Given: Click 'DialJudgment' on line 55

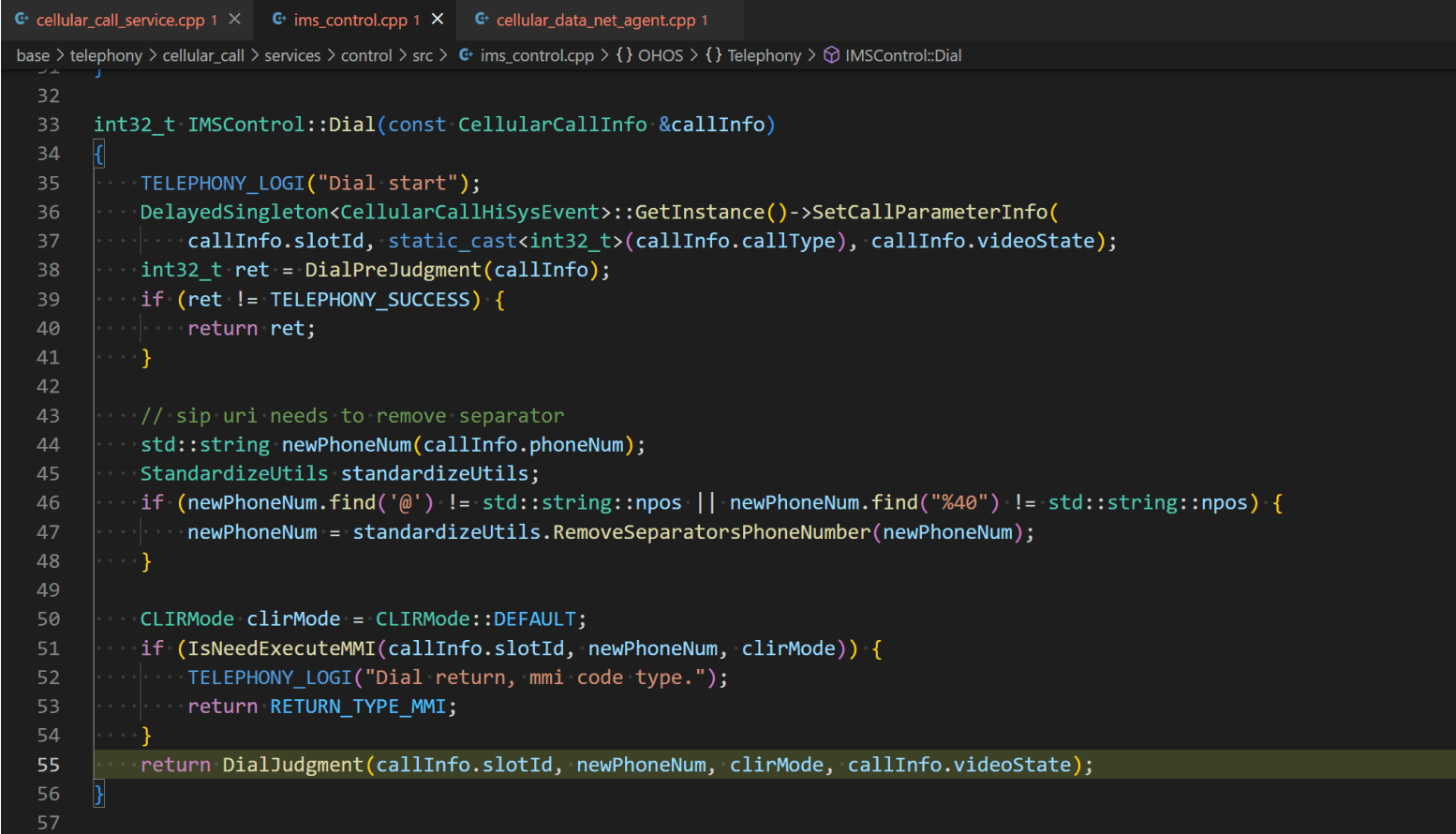Looking at the screenshot, I should point(293,765).
